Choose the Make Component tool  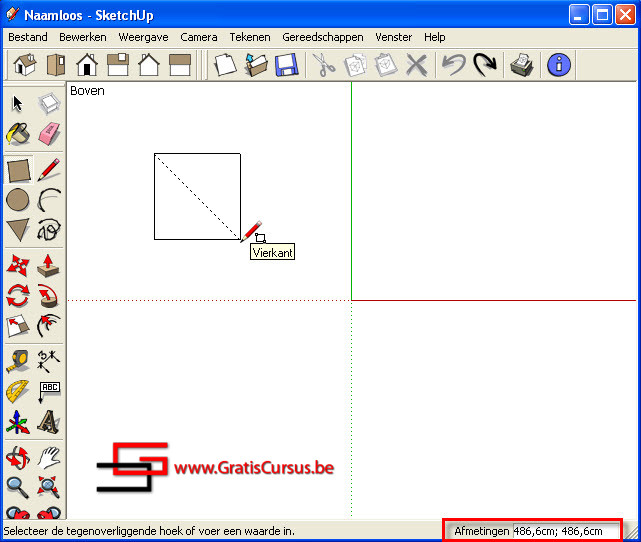(49, 103)
